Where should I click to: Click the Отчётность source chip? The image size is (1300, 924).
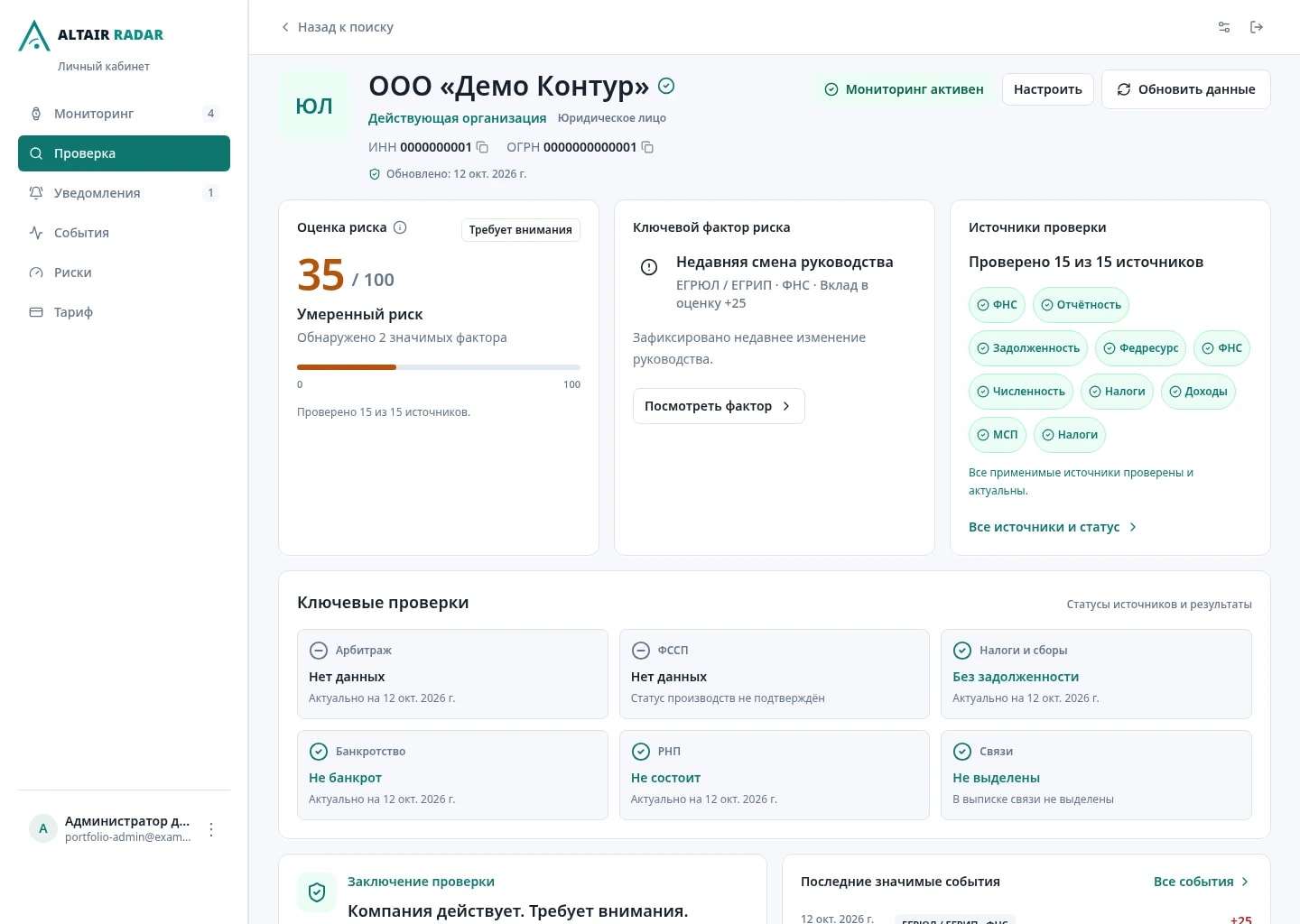tap(1082, 305)
